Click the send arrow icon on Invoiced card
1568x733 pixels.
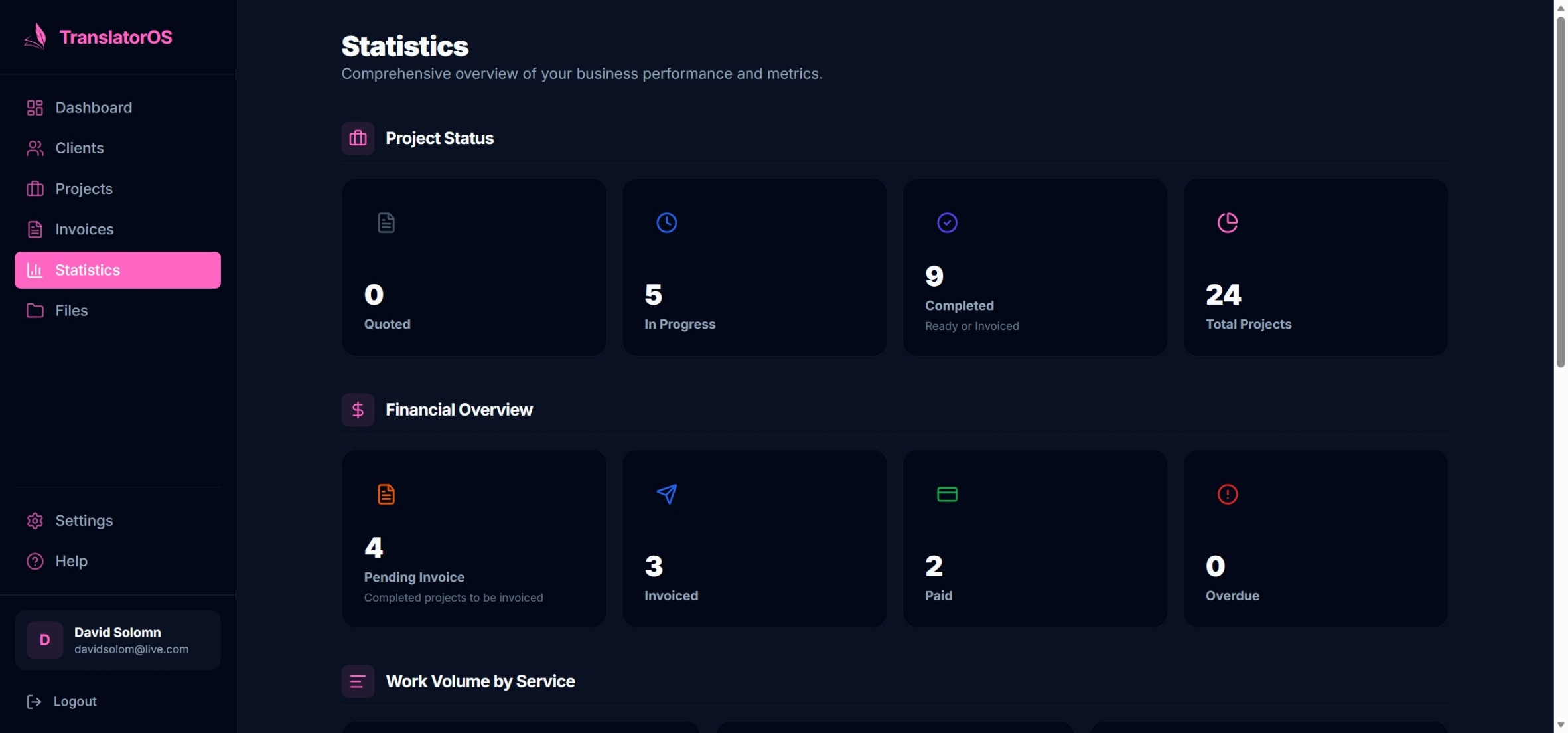[x=668, y=494]
